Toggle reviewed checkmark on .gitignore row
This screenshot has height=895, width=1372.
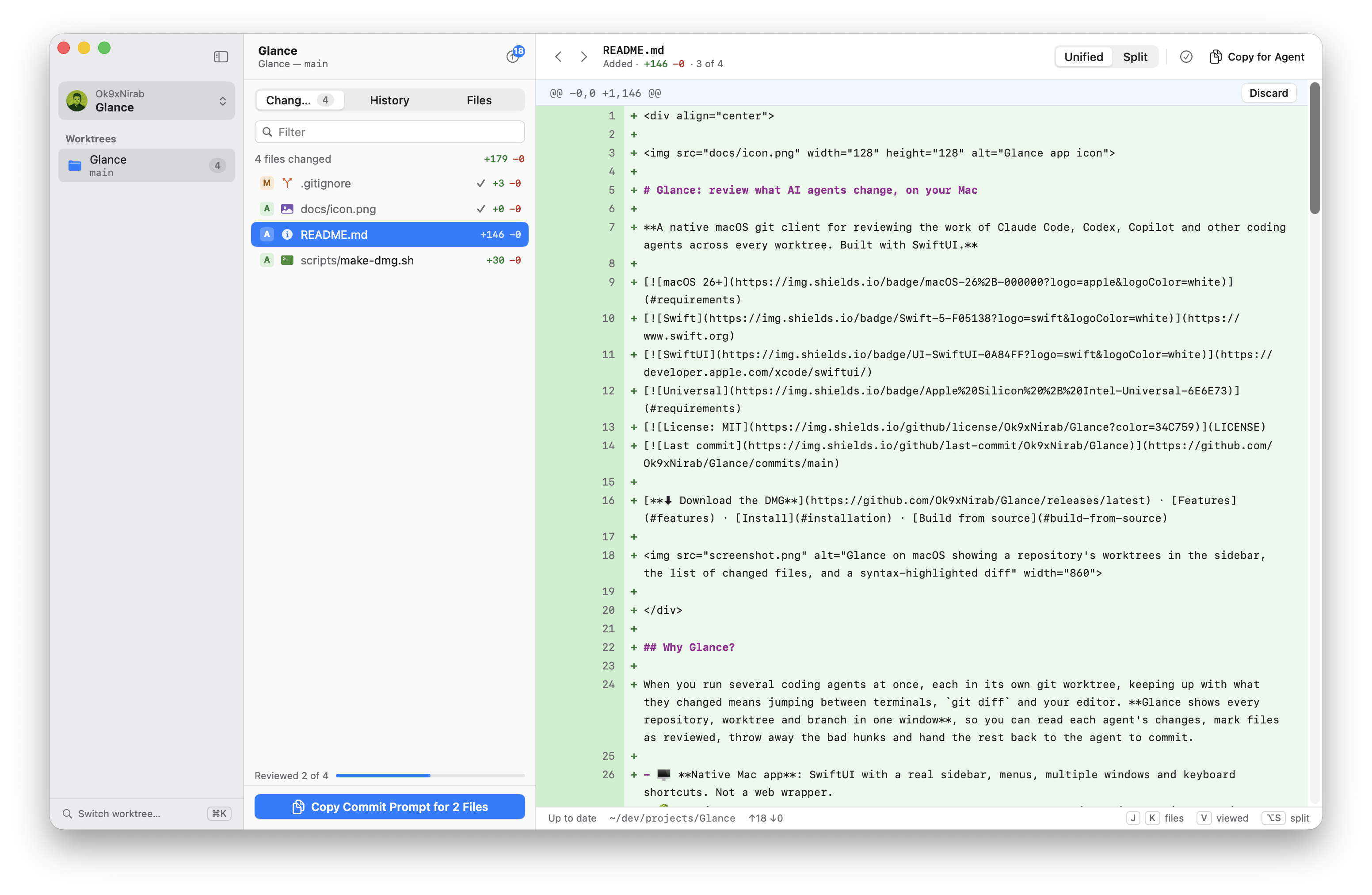click(x=480, y=184)
